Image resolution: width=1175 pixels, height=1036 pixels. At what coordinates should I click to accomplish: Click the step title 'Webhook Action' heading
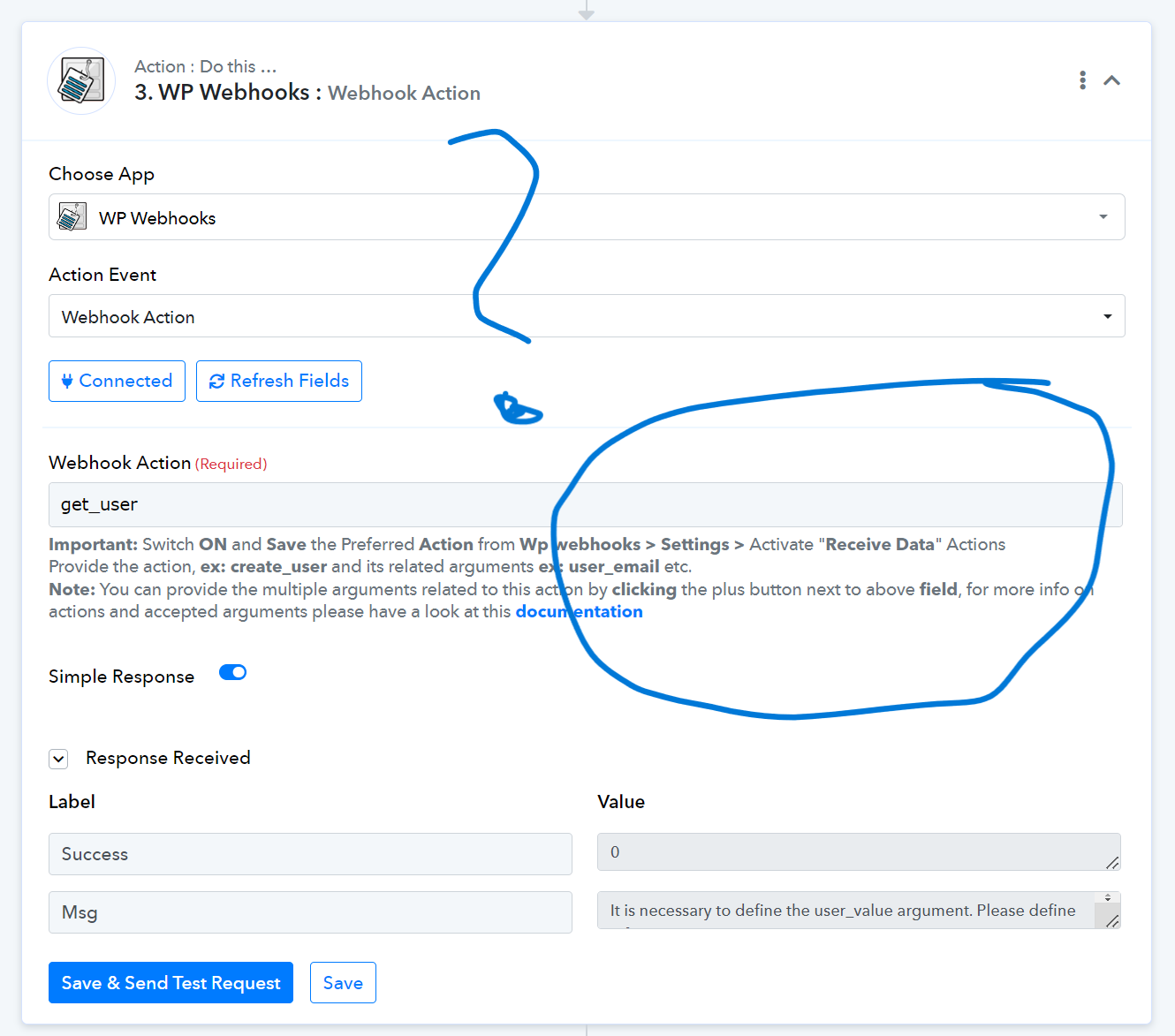[404, 93]
